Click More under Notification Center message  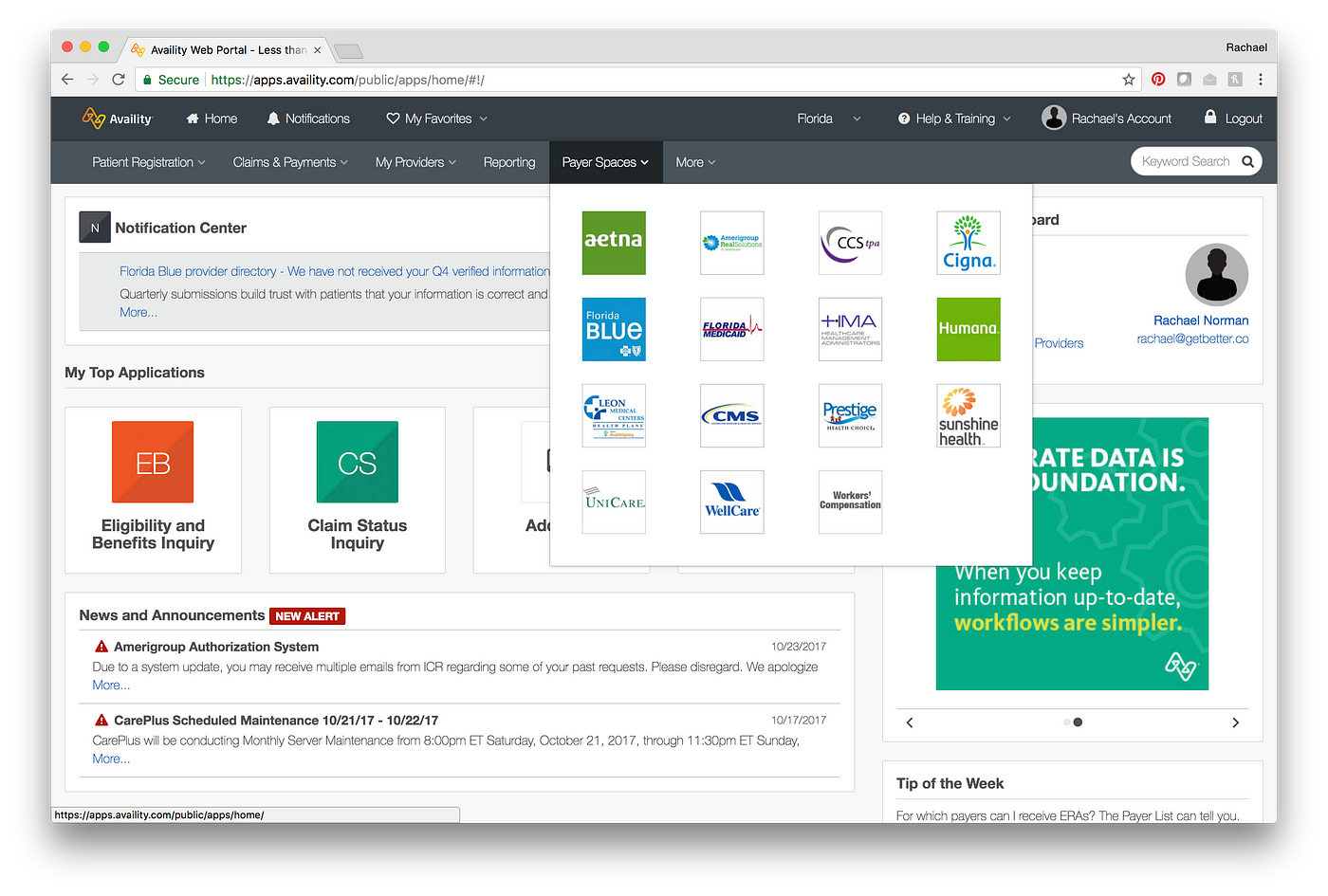138,313
